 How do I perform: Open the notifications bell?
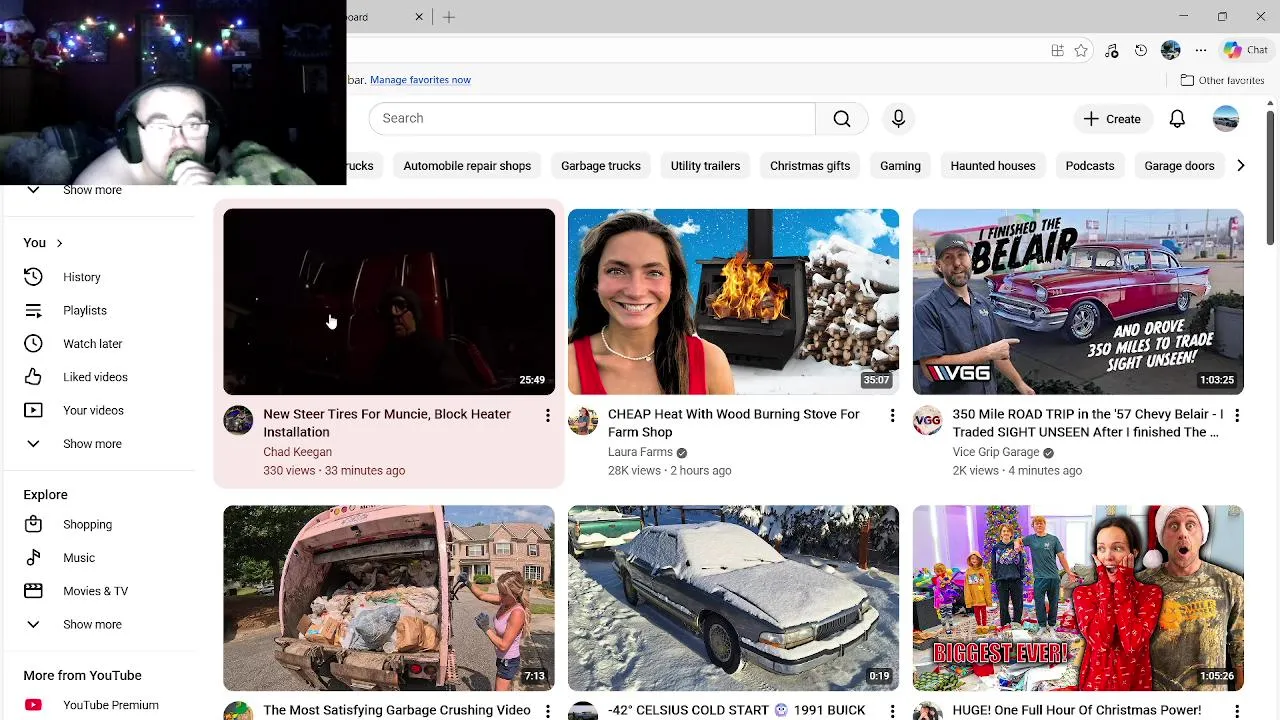tap(1177, 118)
